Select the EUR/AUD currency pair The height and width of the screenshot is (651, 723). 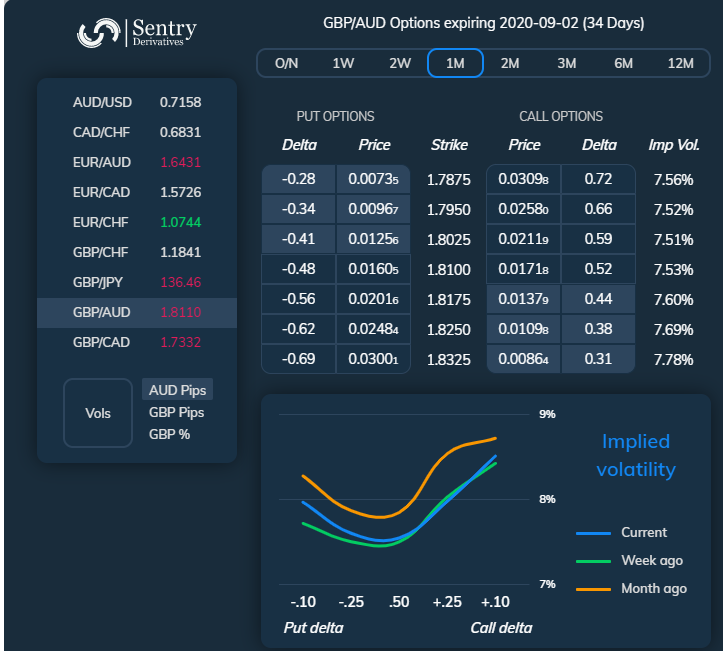pos(137,162)
